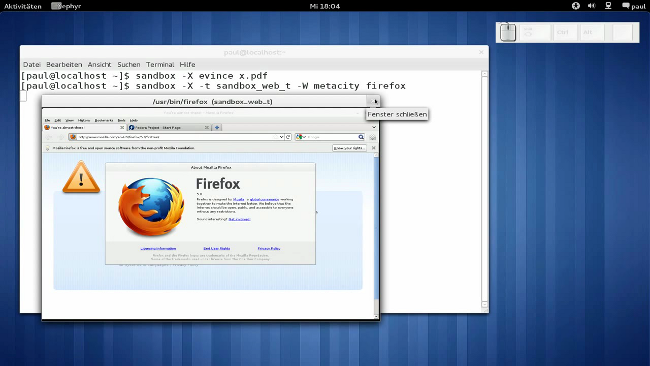Open Firefox Bookmarks menu

pos(104,120)
